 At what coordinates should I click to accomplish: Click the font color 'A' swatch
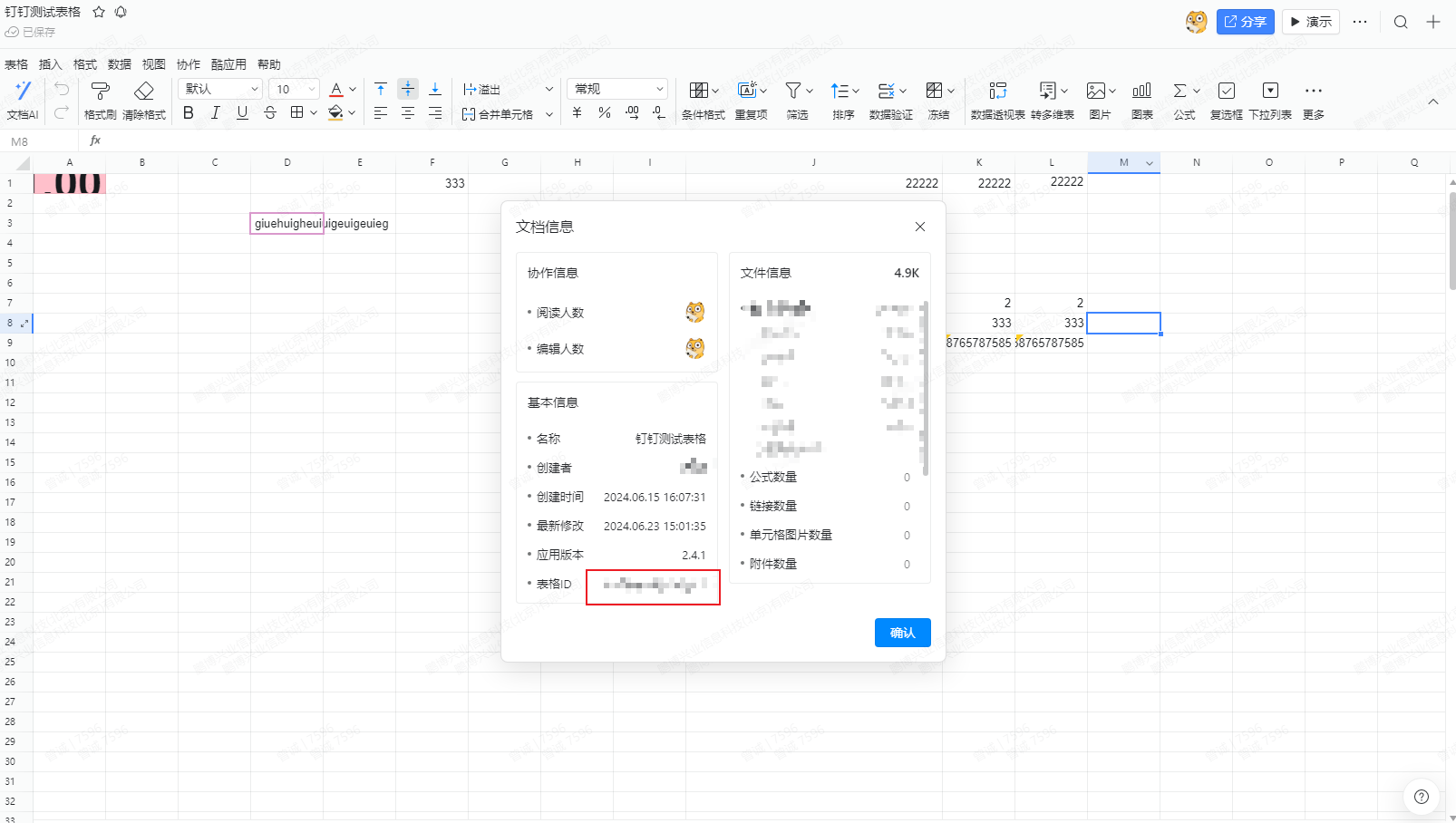click(336, 89)
